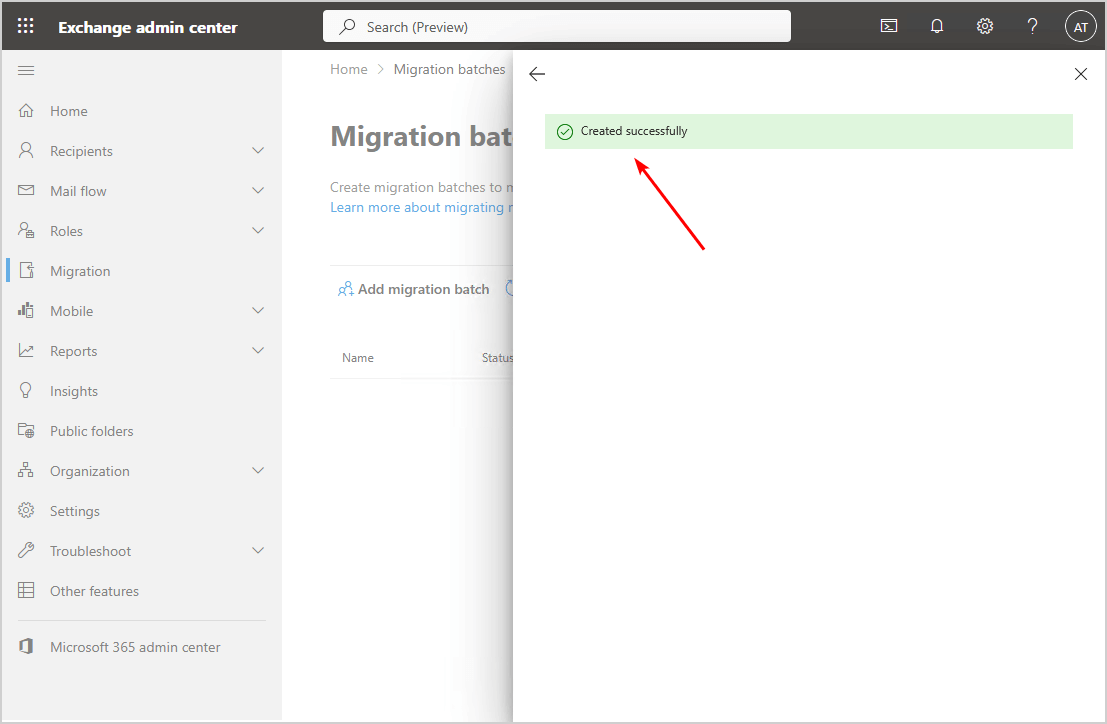
Task: Open the app launcher waffle icon
Action: click(26, 27)
